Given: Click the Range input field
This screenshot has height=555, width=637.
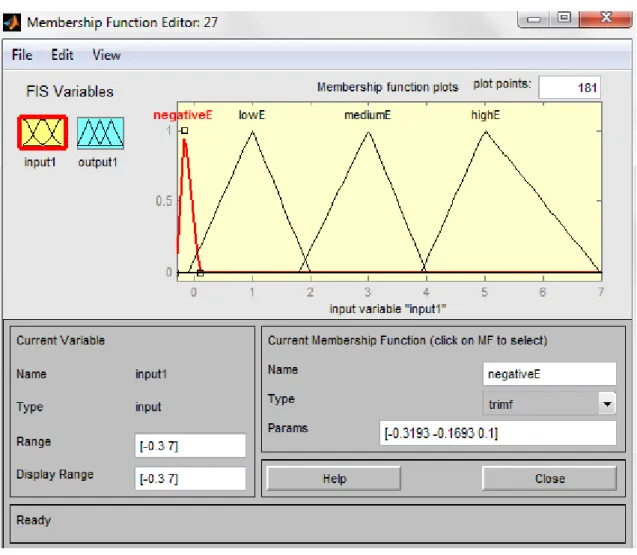Looking at the screenshot, I should coord(190,446).
